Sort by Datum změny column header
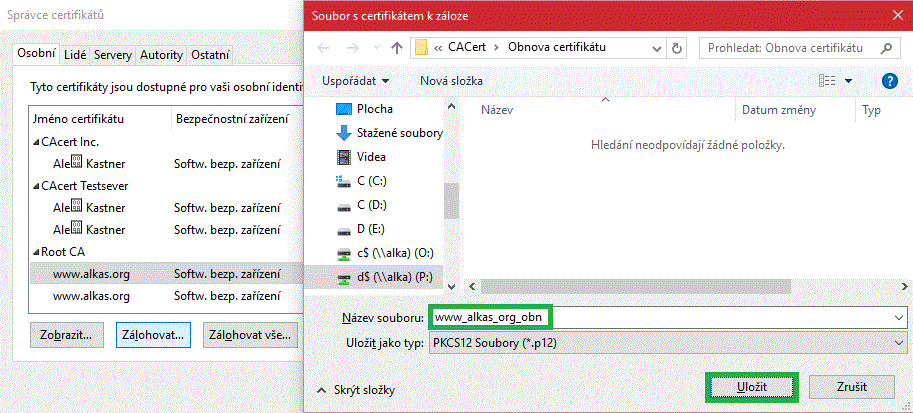The width and height of the screenshot is (913, 413). tap(778, 110)
